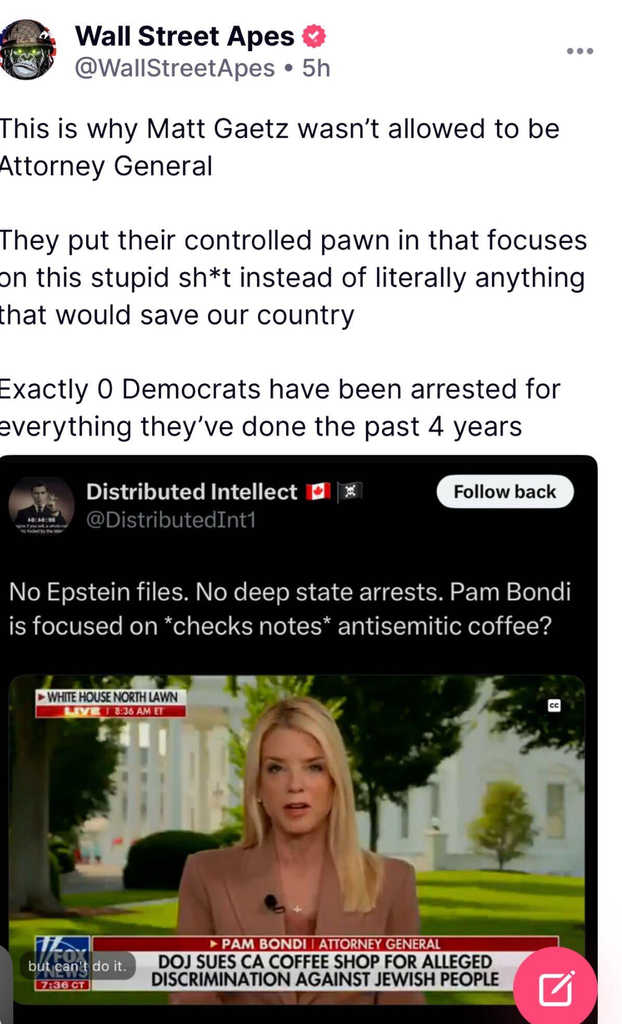Tap the pink compose post button
The width and height of the screenshot is (622, 1024).
pos(556,989)
